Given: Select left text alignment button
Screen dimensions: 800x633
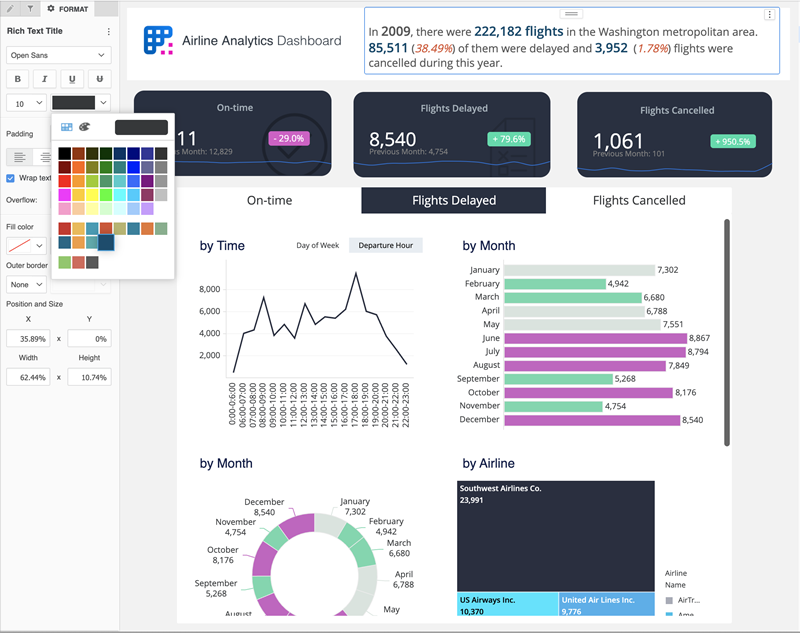Looking at the screenshot, I should (x=18, y=156).
